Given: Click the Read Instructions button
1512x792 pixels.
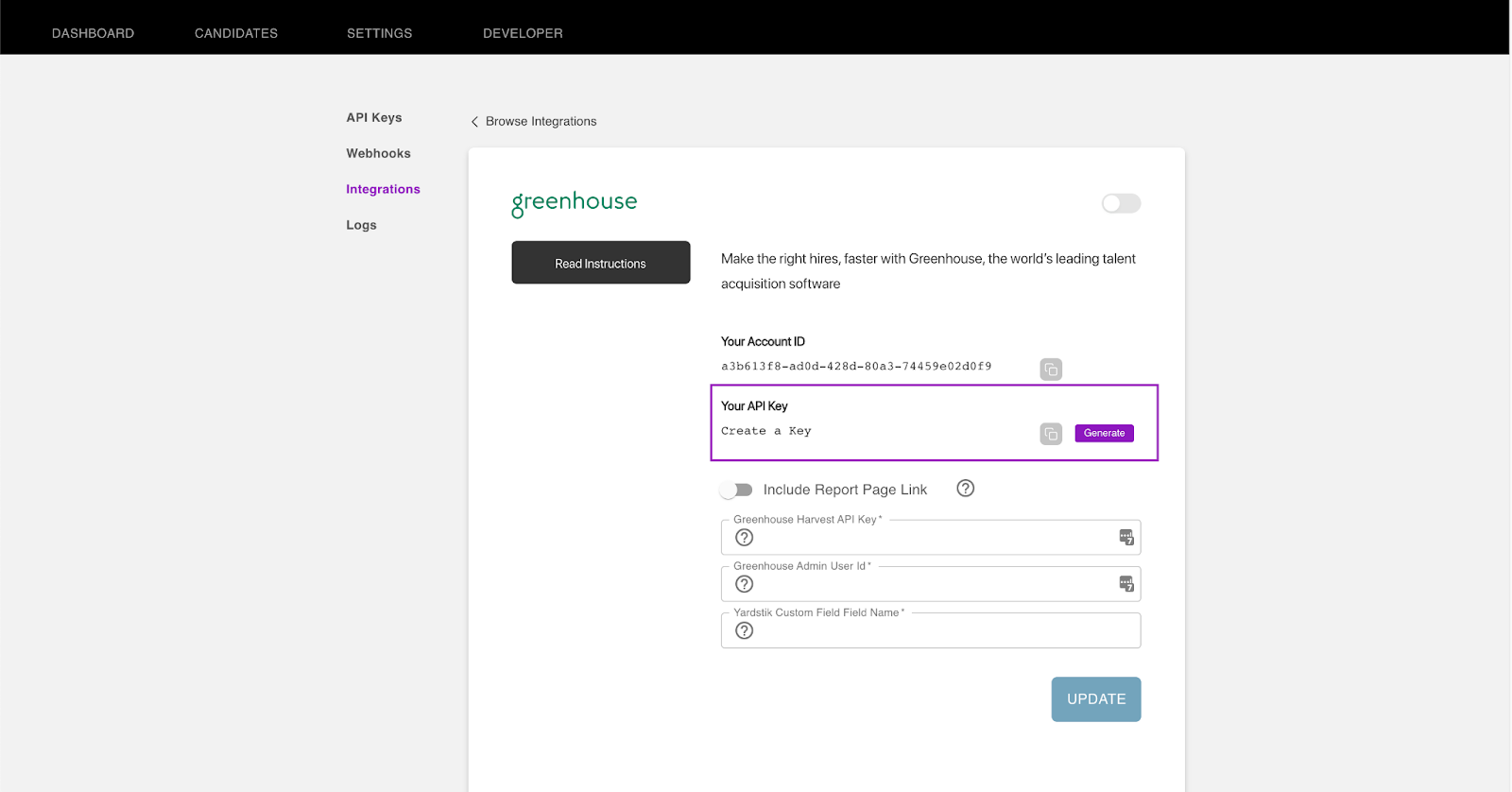Looking at the screenshot, I should [x=601, y=263].
